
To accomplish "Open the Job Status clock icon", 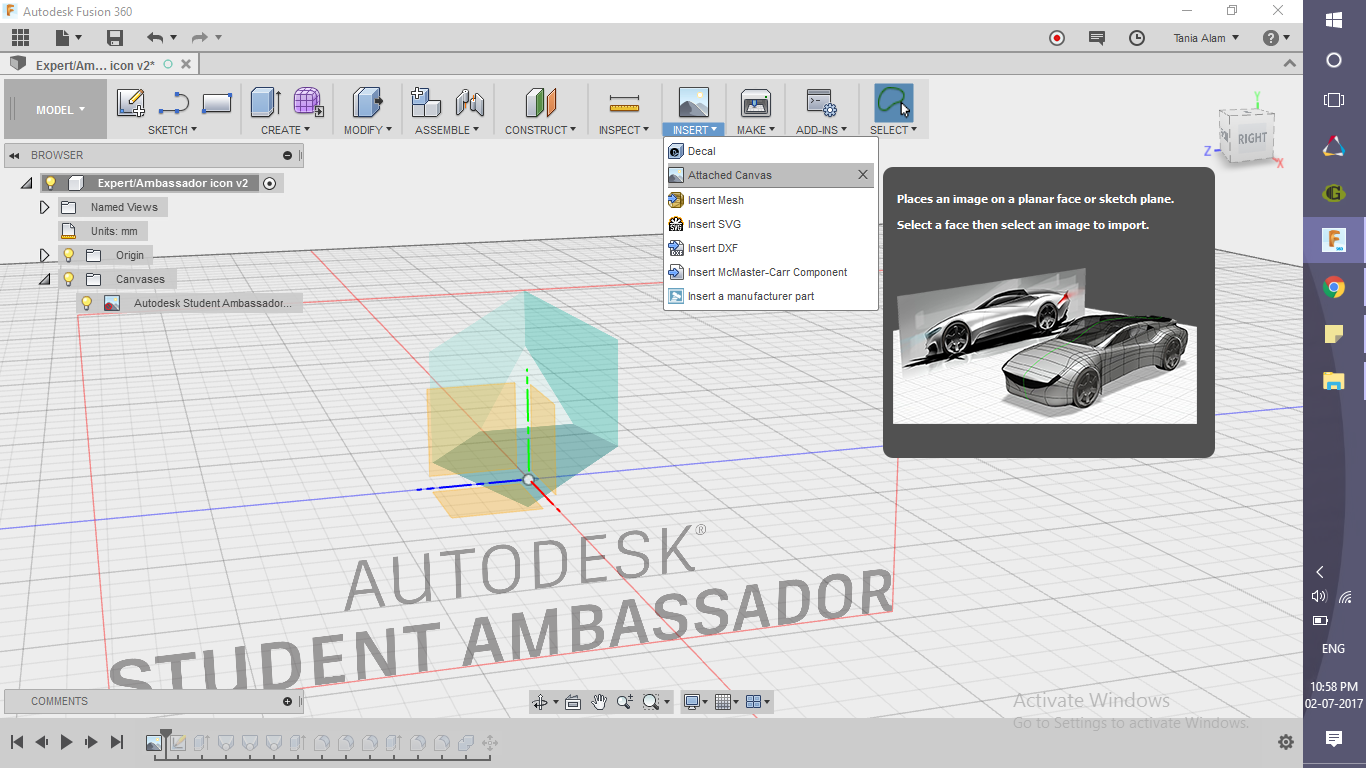I will point(1137,38).
